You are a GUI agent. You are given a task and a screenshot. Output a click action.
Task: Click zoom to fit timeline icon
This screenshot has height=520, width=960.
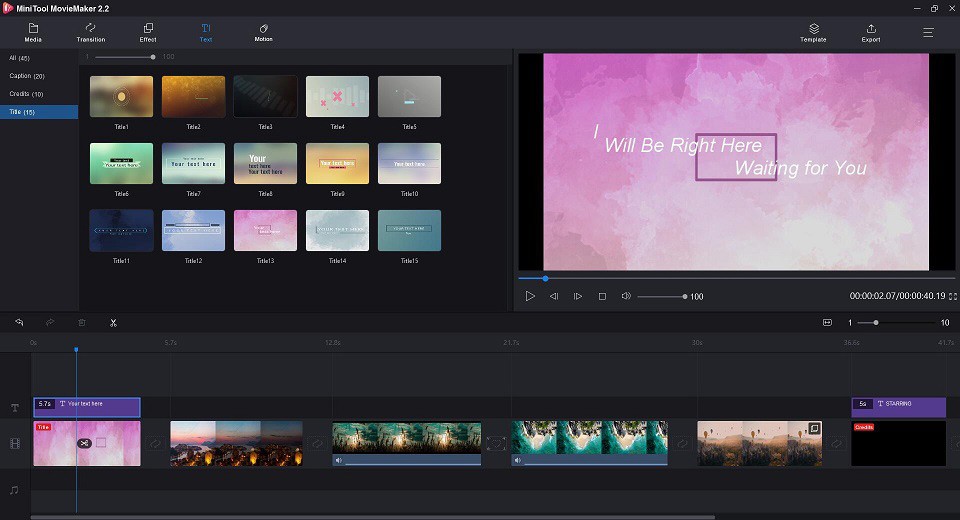827,323
